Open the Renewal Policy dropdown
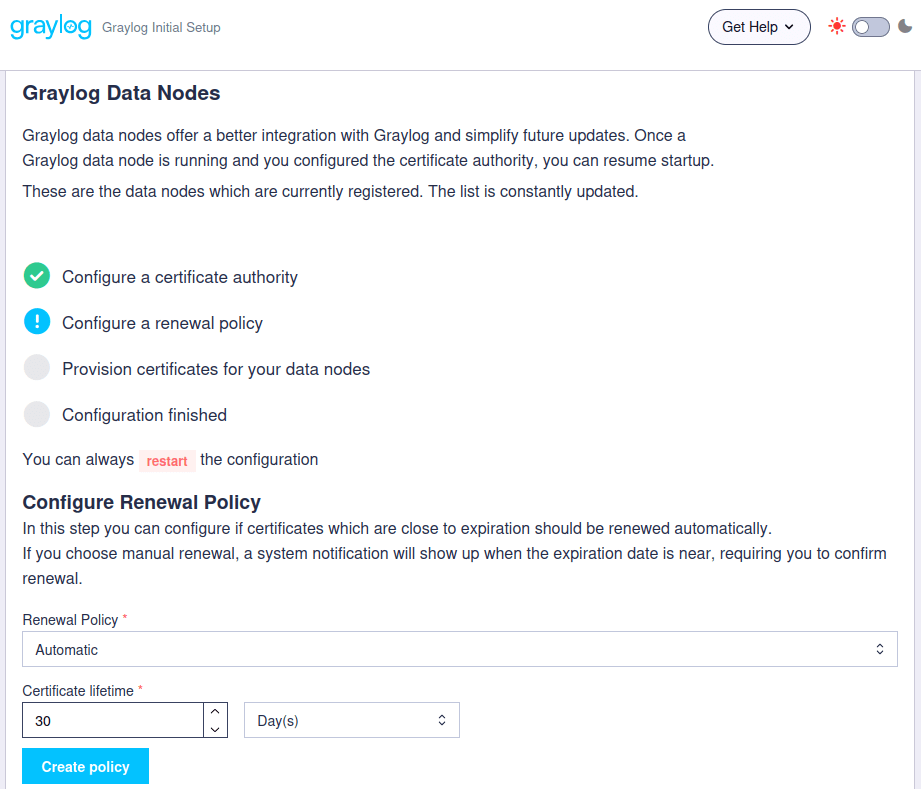Viewport: 921px width, 789px height. tap(460, 649)
